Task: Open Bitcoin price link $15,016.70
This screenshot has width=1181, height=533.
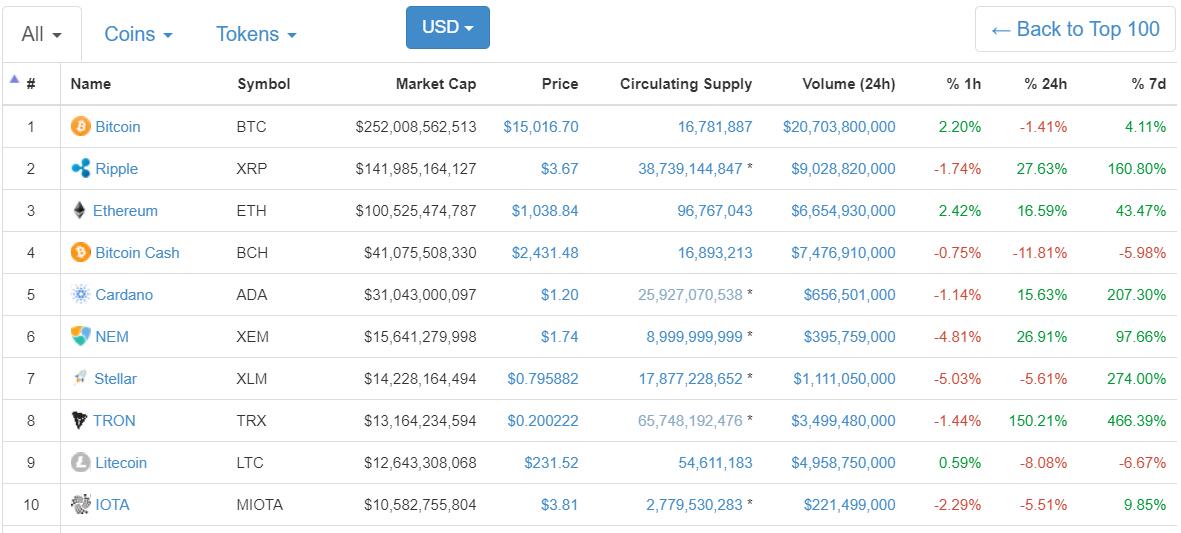Action: pyautogui.click(x=540, y=127)
